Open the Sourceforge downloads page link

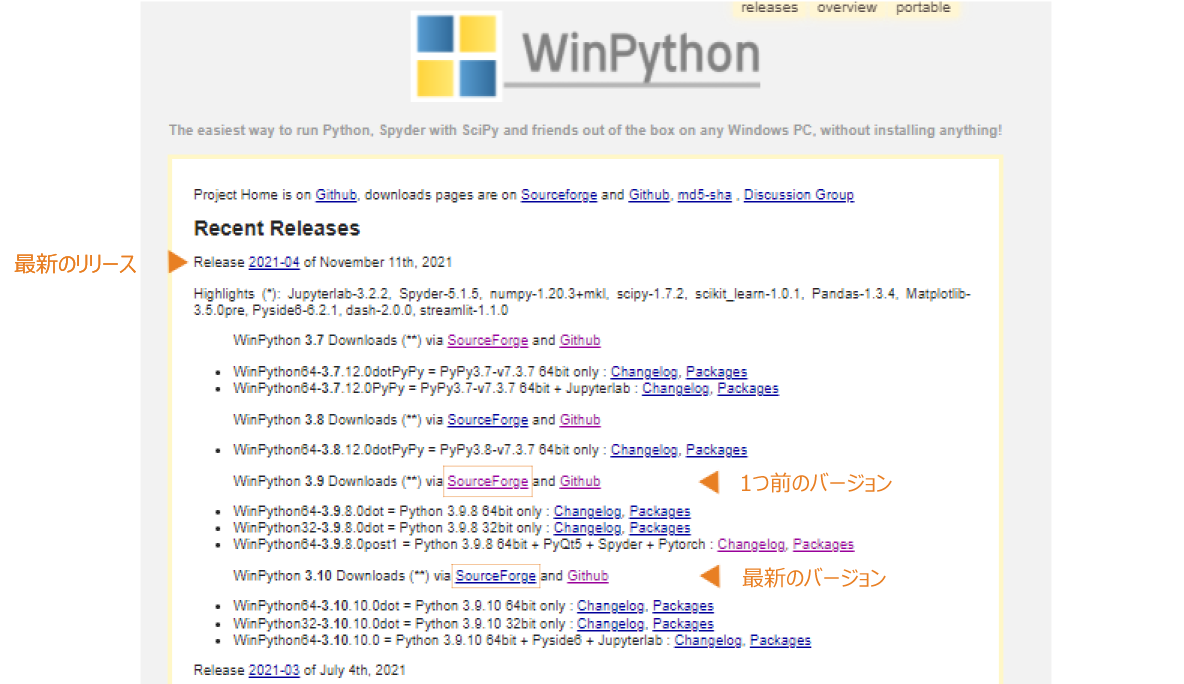[559, 195]
